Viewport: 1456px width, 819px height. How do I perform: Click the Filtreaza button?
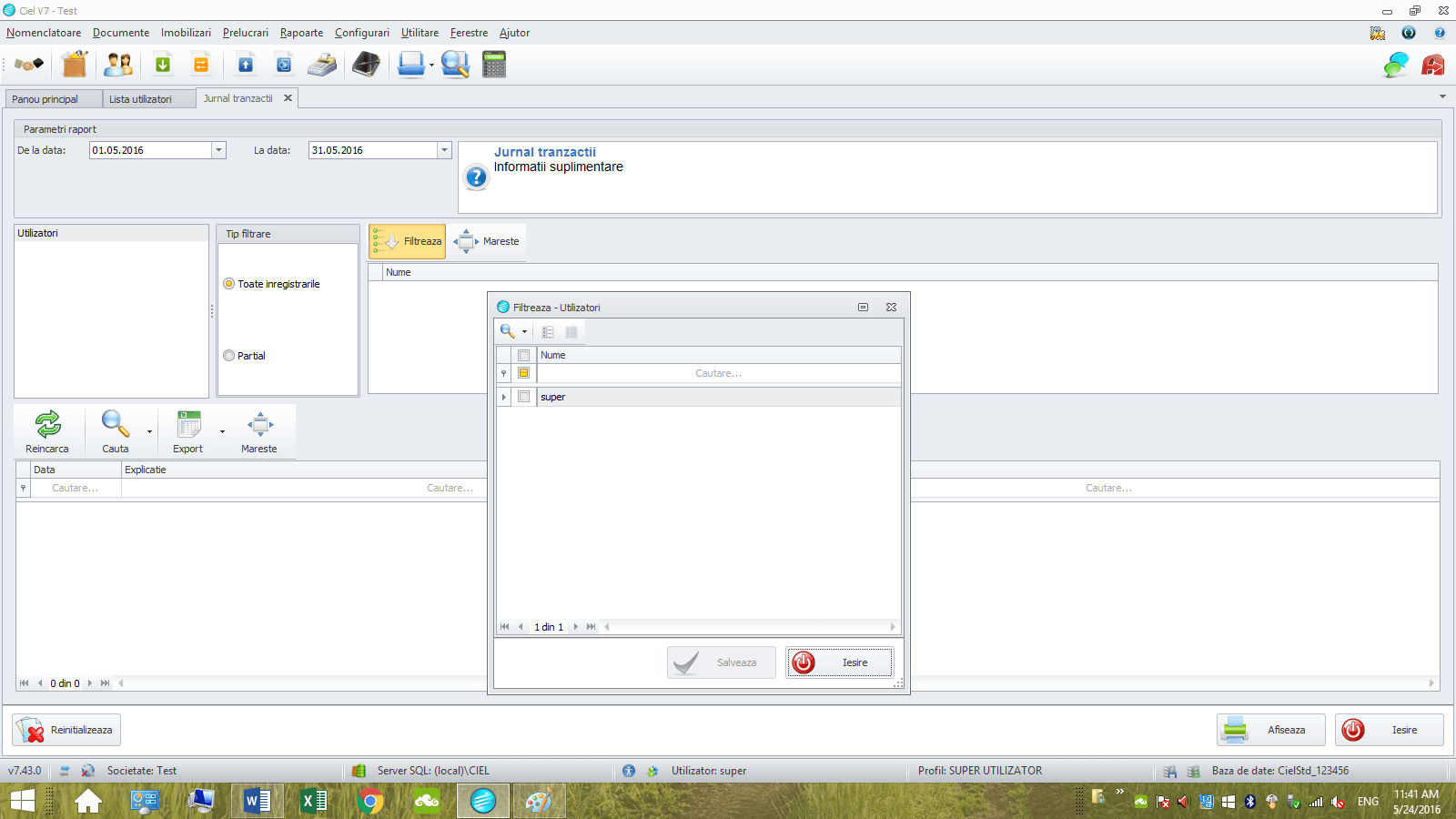pyautogui.click(x=408, y=241)
